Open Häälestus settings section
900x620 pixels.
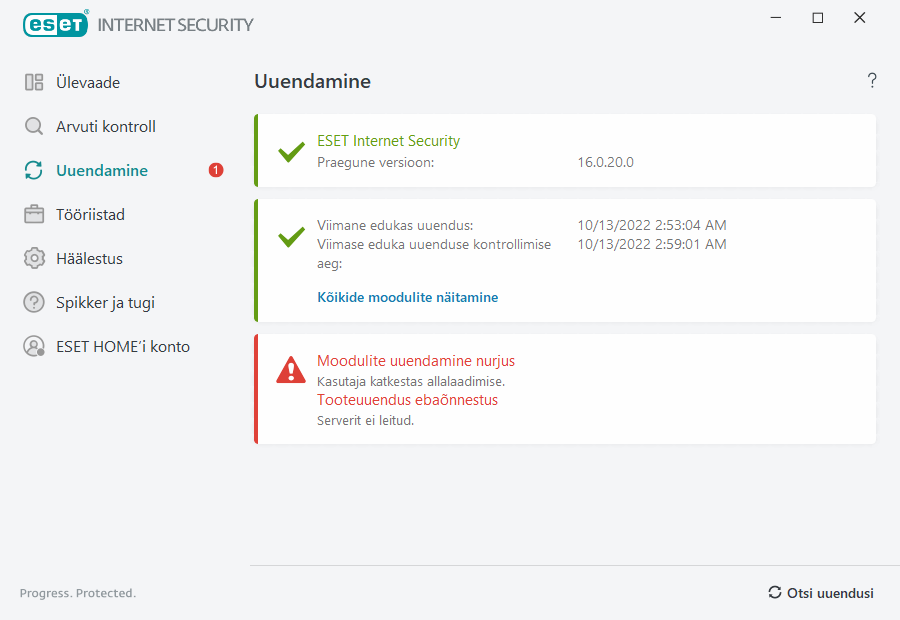(89, 259)
